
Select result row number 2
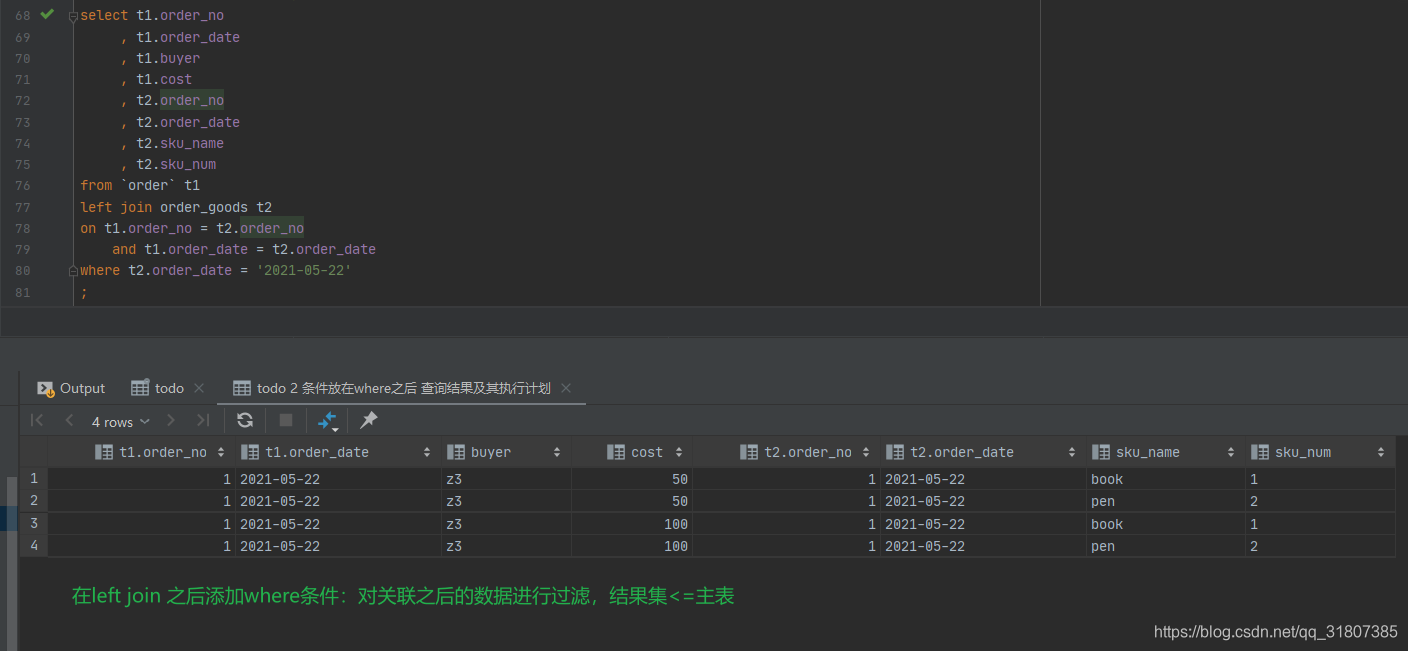[x=34, y=501]
